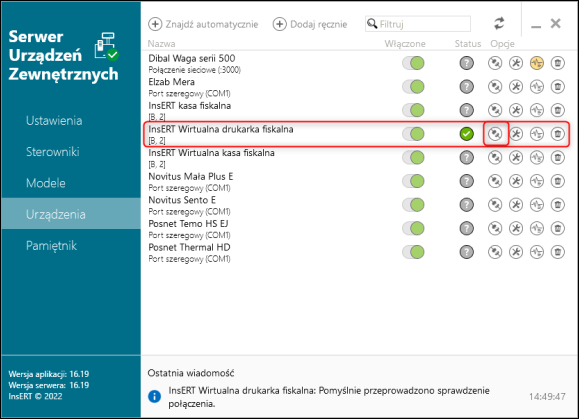579x419 pixels.
Task: Open settings wrench for Novitus Sento E
Action: 516,205
